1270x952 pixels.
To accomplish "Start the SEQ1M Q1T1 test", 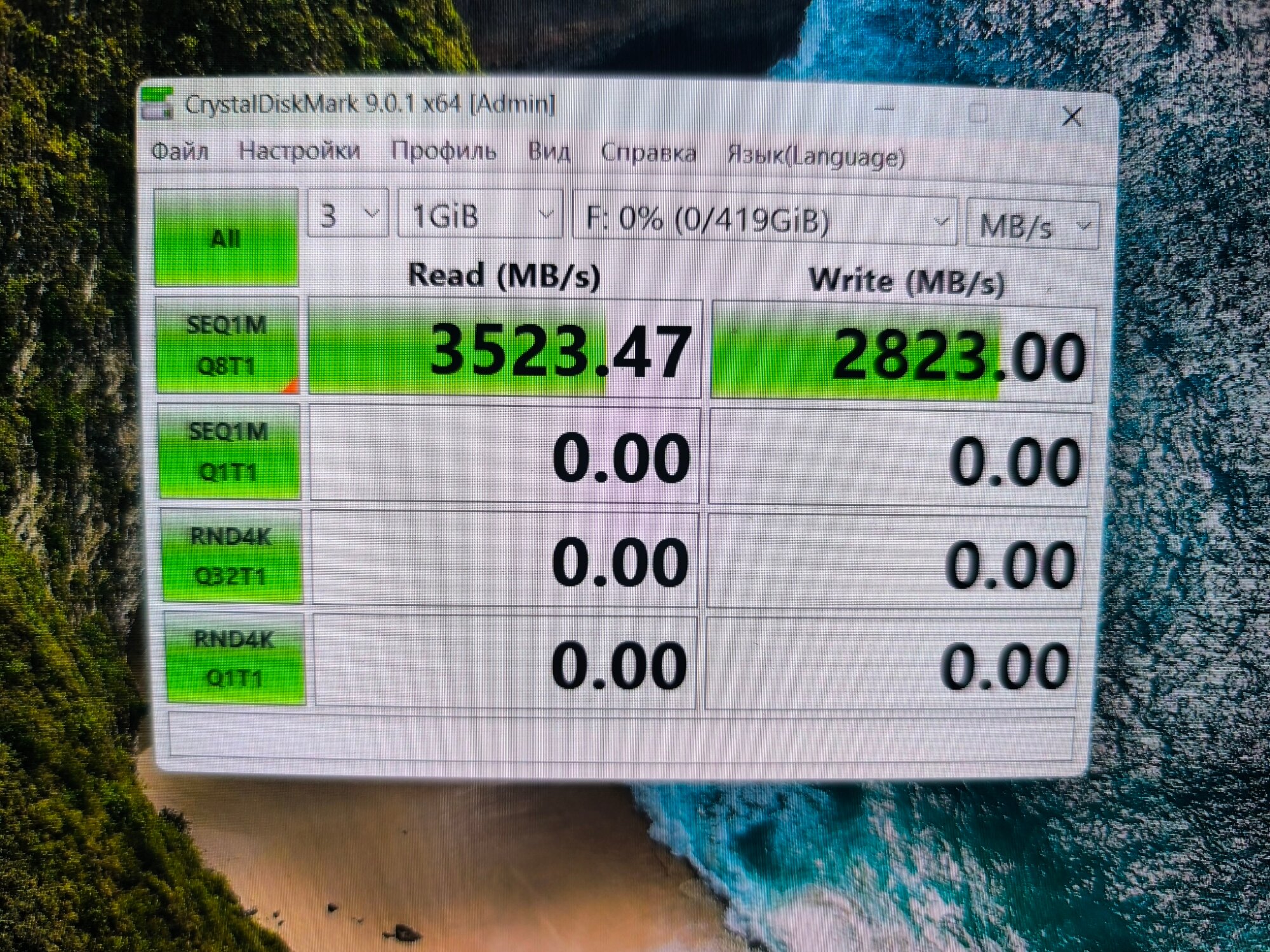I will coord(229,451).
